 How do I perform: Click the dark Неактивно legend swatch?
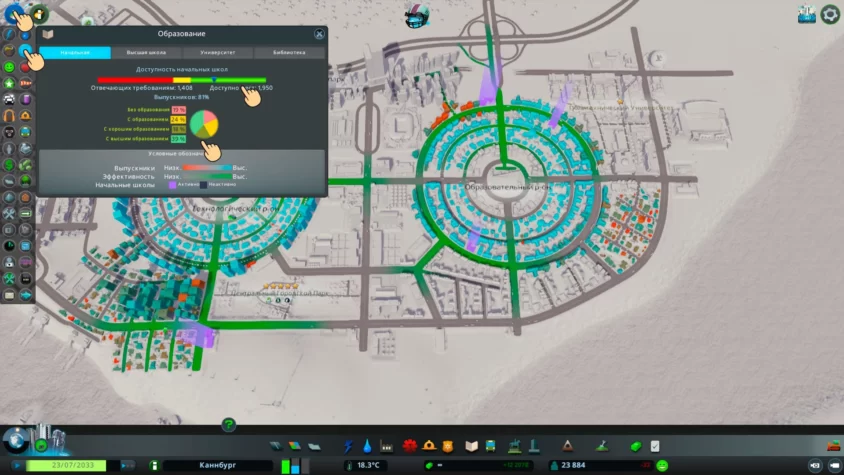[203, 185]
